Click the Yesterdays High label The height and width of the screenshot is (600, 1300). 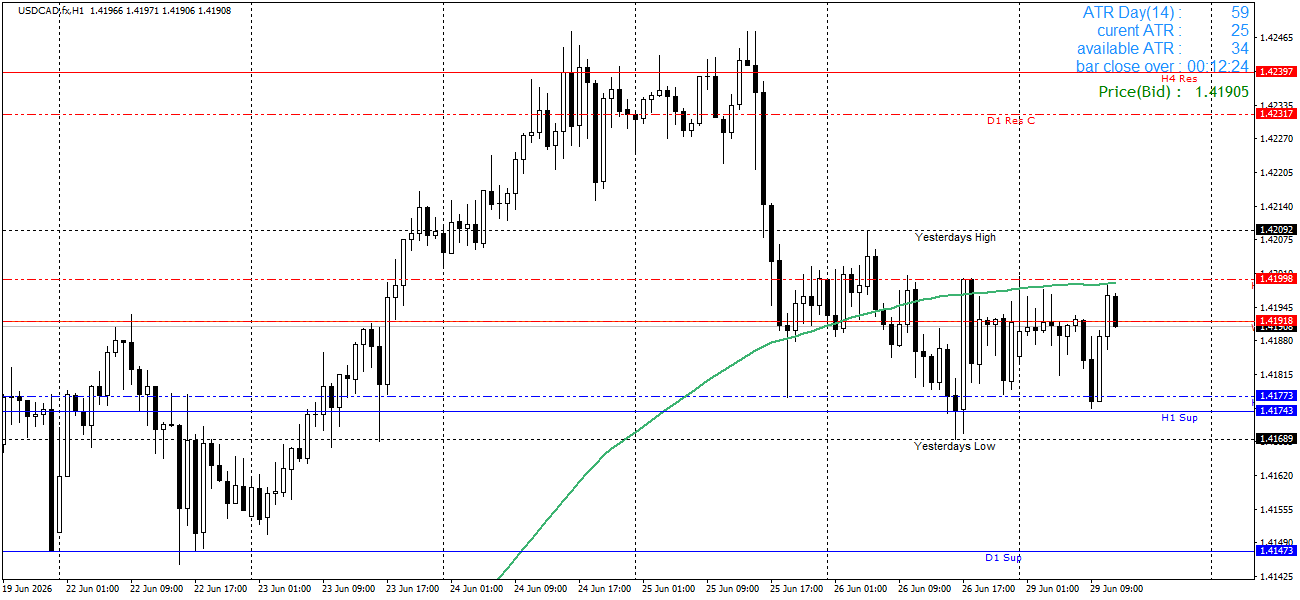(x=956, y=237)
